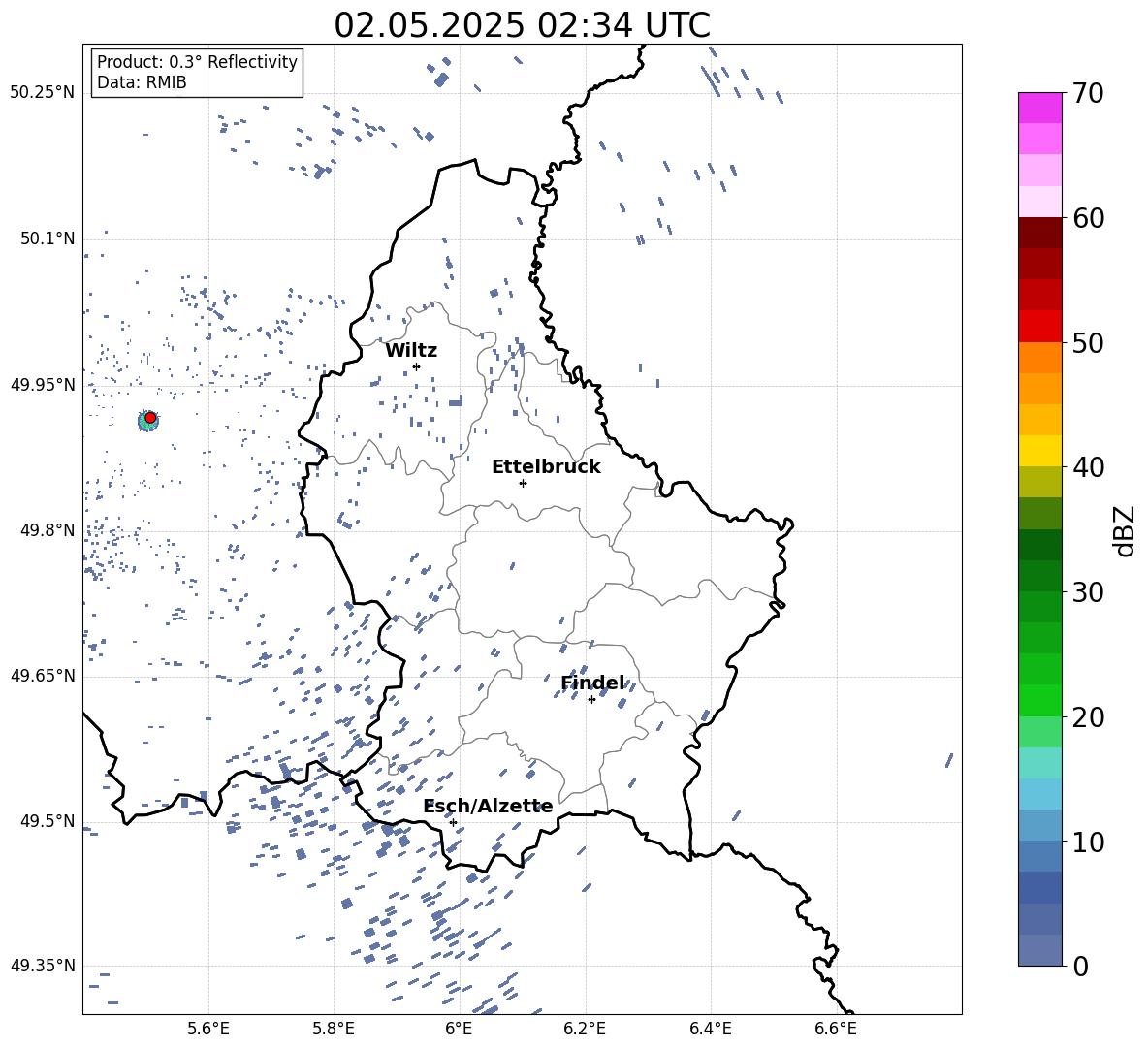This screenshot has height=1048, width=1148.
Task: Click the colorbar tick value 70
Action: tap(1088, 93)
